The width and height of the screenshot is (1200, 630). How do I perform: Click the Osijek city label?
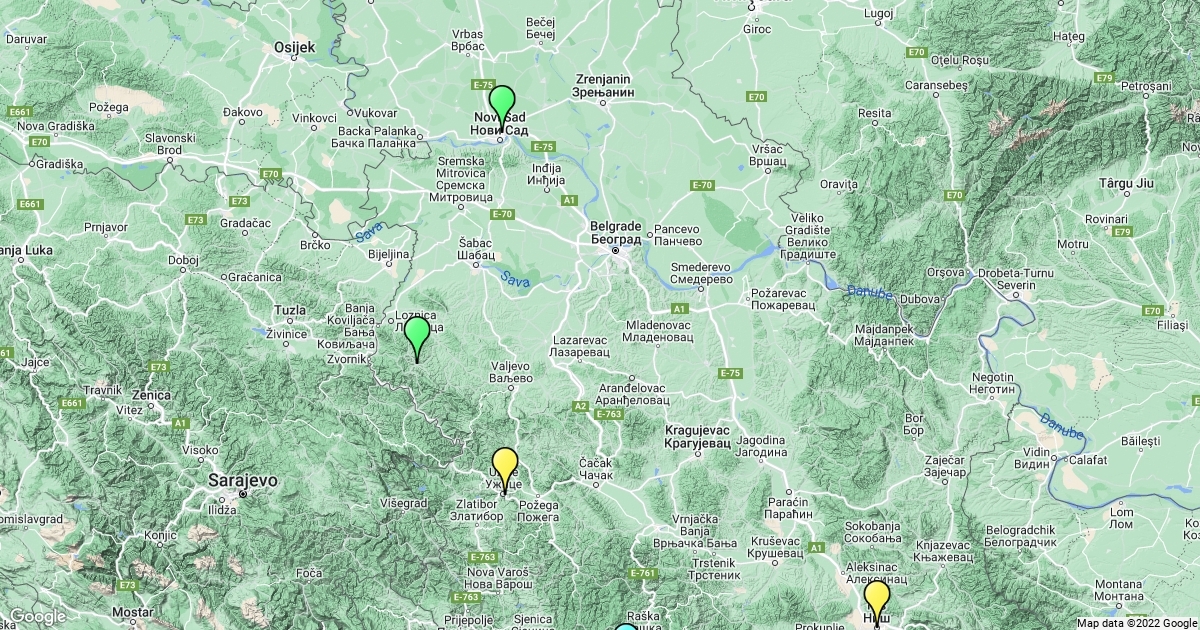(294, 47)
